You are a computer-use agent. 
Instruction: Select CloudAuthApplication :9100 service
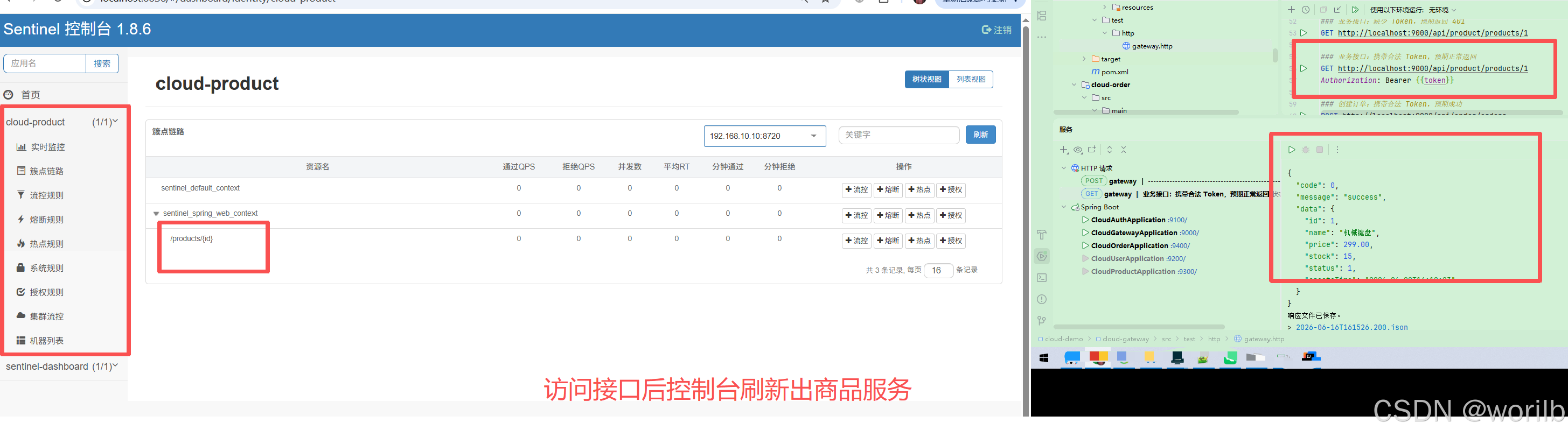coord(1135,220)
